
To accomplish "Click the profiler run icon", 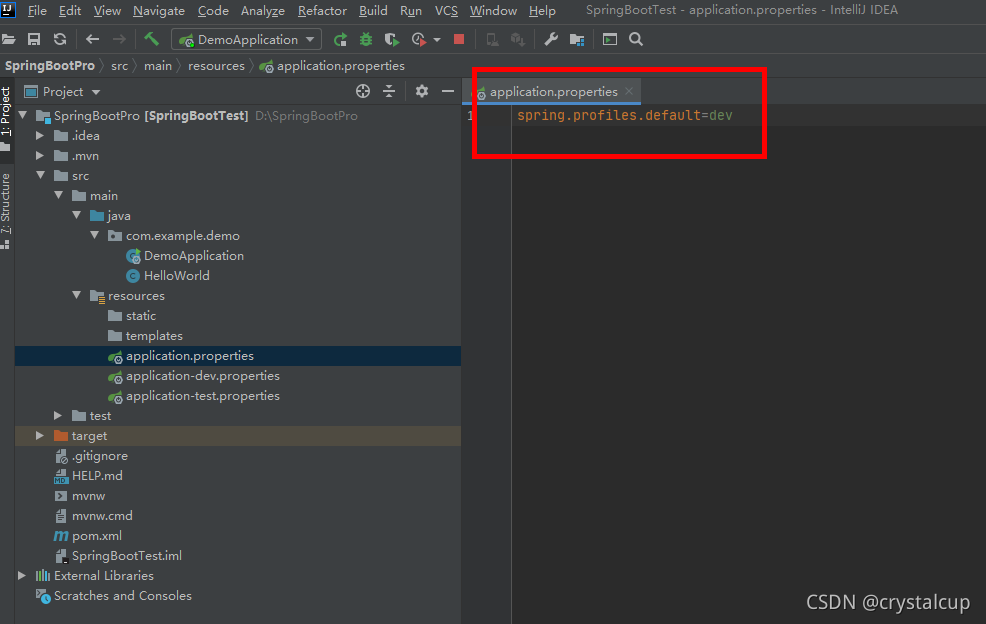I will click(419, 40).
